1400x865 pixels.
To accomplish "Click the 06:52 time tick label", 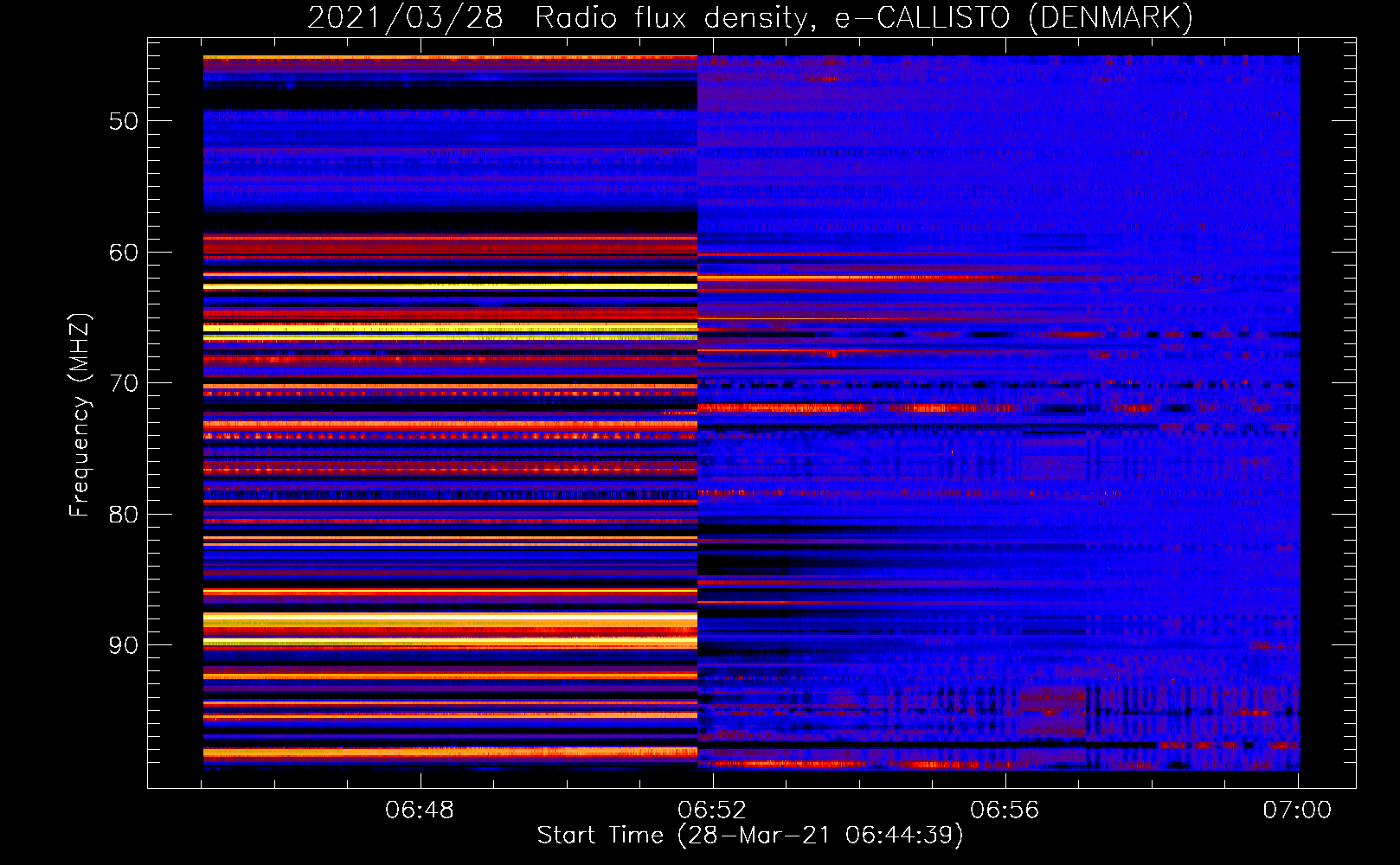I will pos(712,811).
